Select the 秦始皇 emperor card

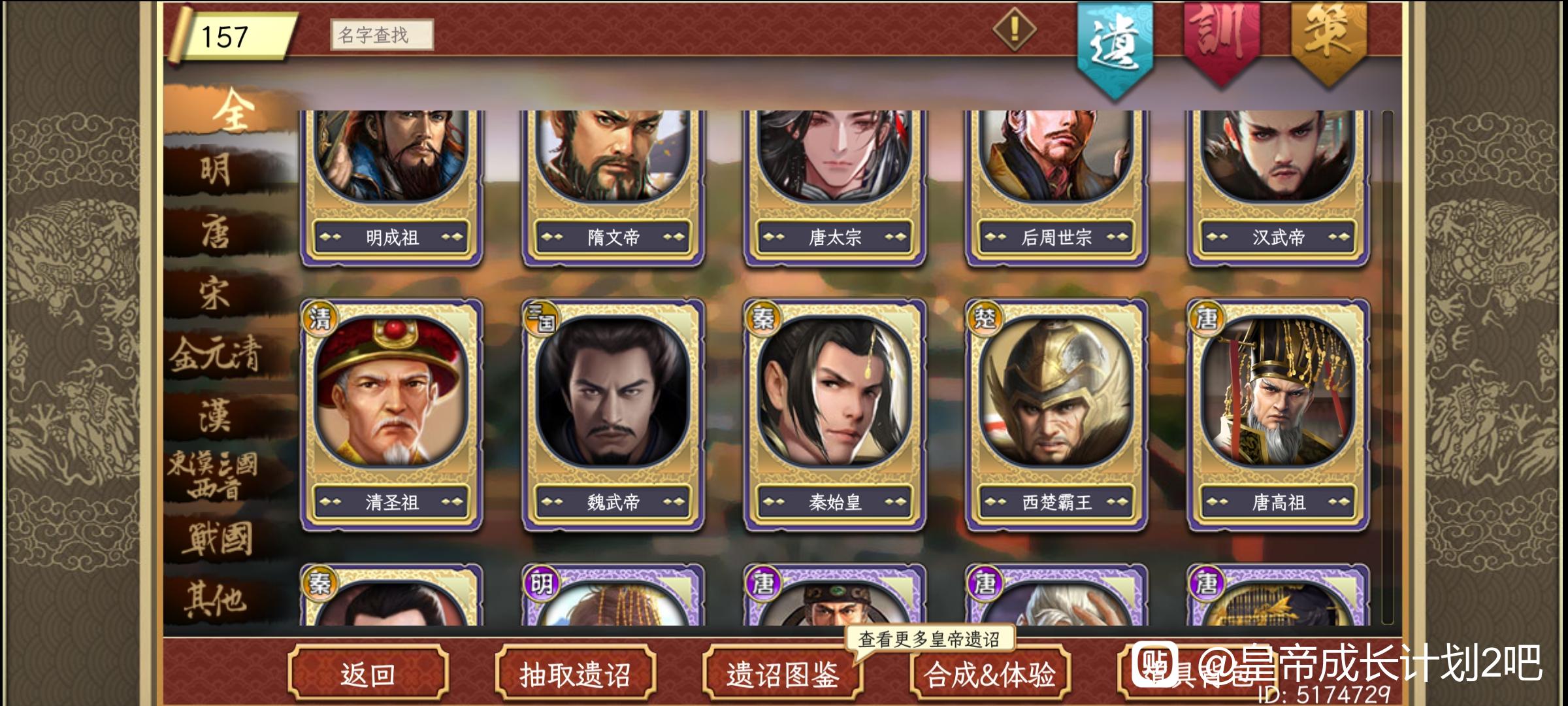click(835, 416)
